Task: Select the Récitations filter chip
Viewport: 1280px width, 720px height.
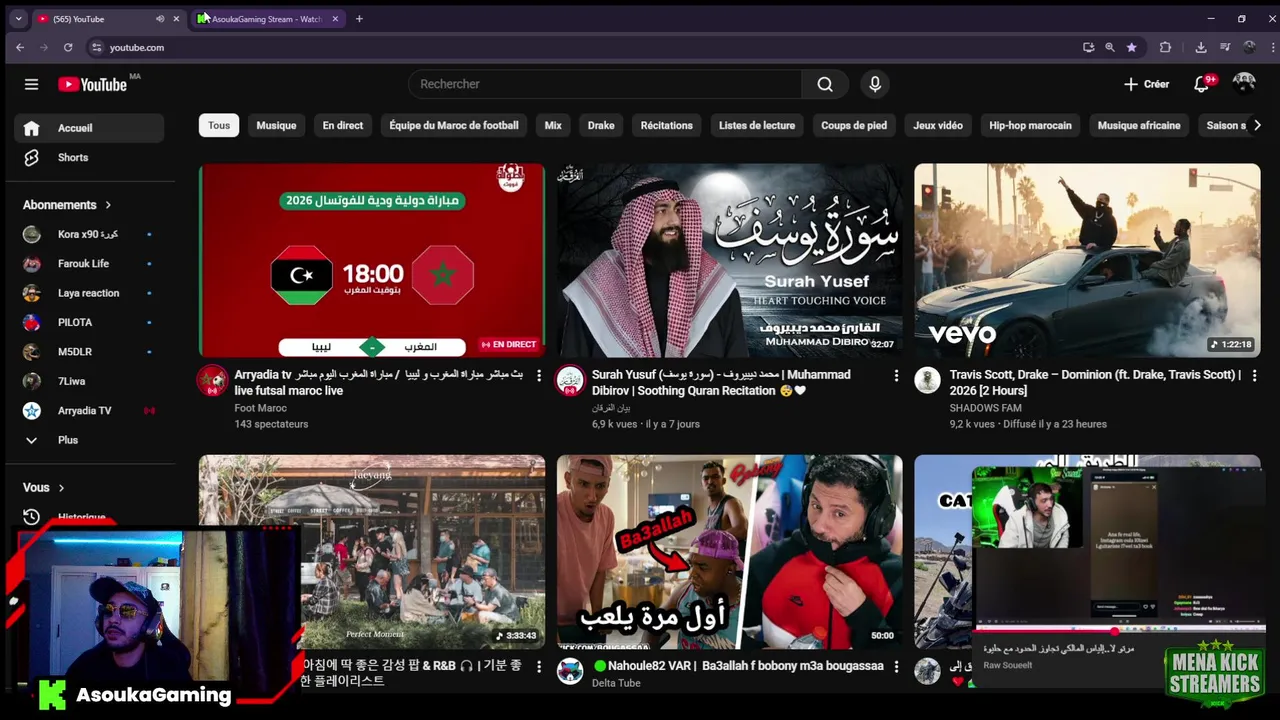Action: (x=667, y=125)
